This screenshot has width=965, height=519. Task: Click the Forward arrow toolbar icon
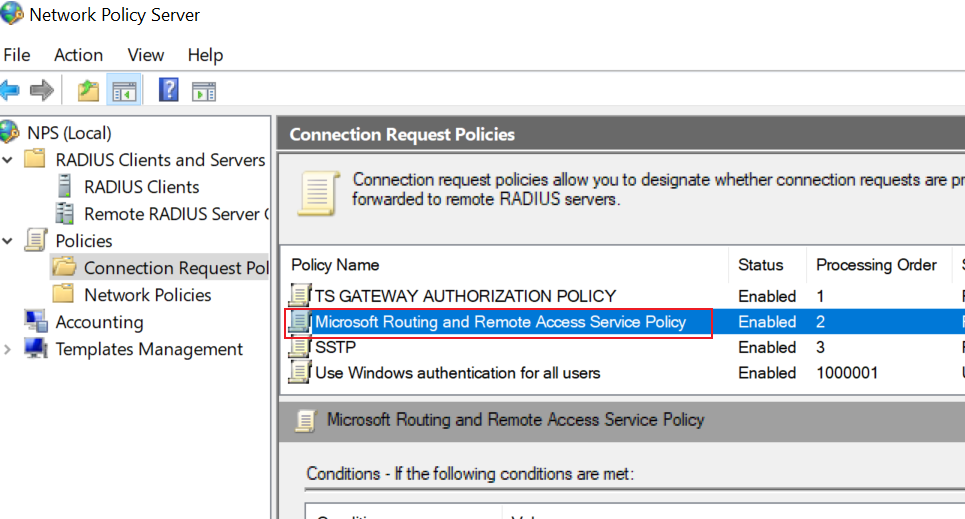pos(42,91)
